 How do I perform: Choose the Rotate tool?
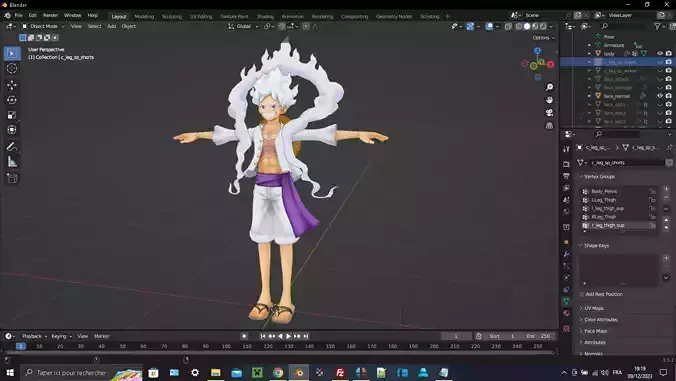click(12, 100)
